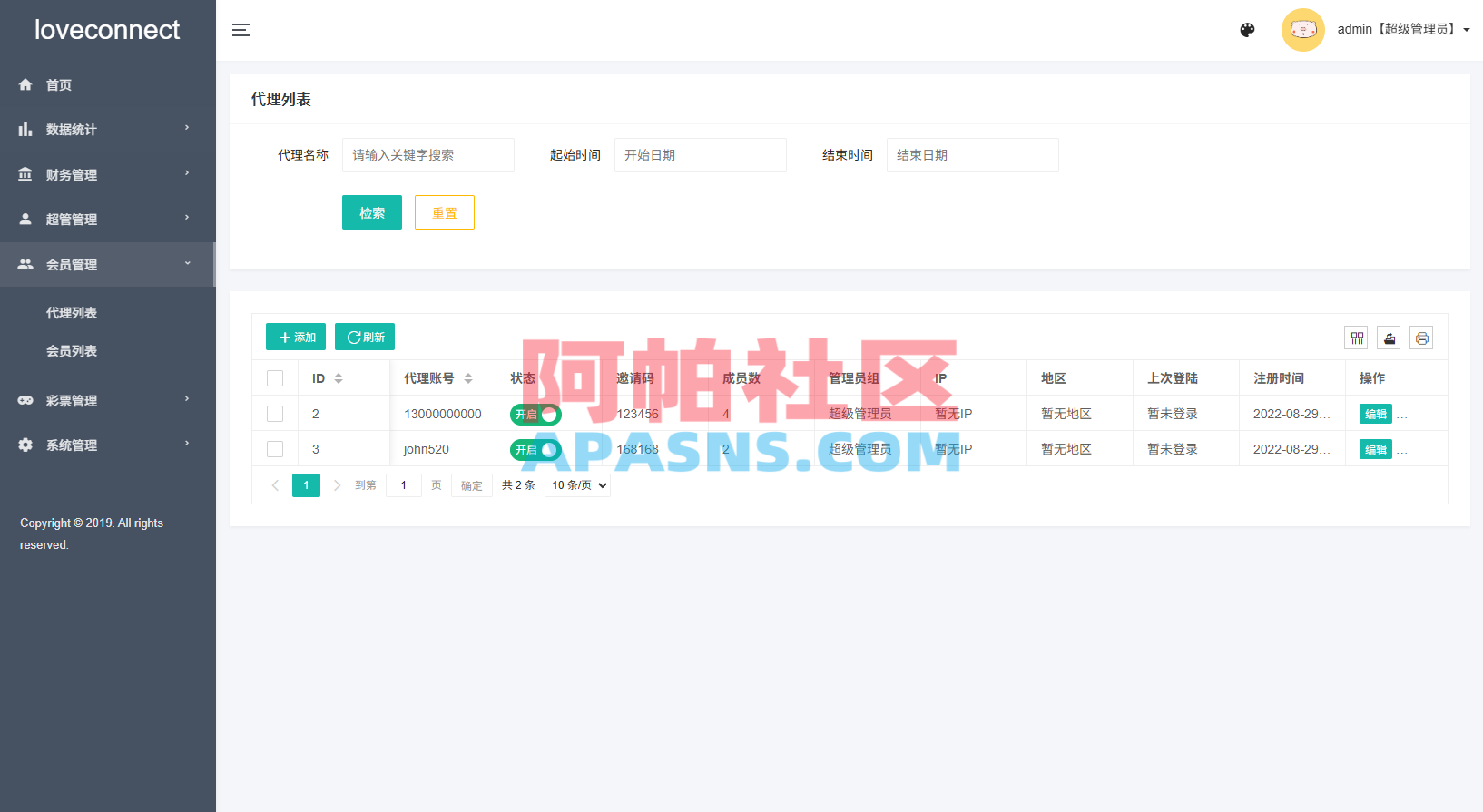Click the group icon for 会员管理
The image size is (1483, 812).
(x=25, y=264)
